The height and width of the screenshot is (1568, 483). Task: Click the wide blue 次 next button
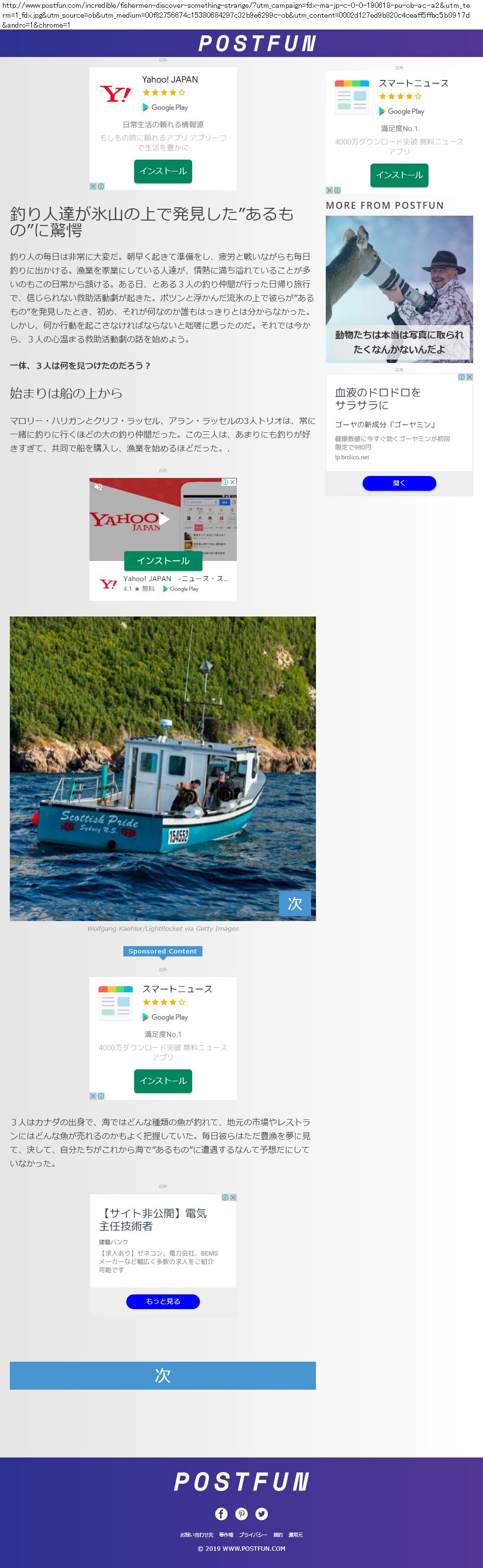(163, 1375)
